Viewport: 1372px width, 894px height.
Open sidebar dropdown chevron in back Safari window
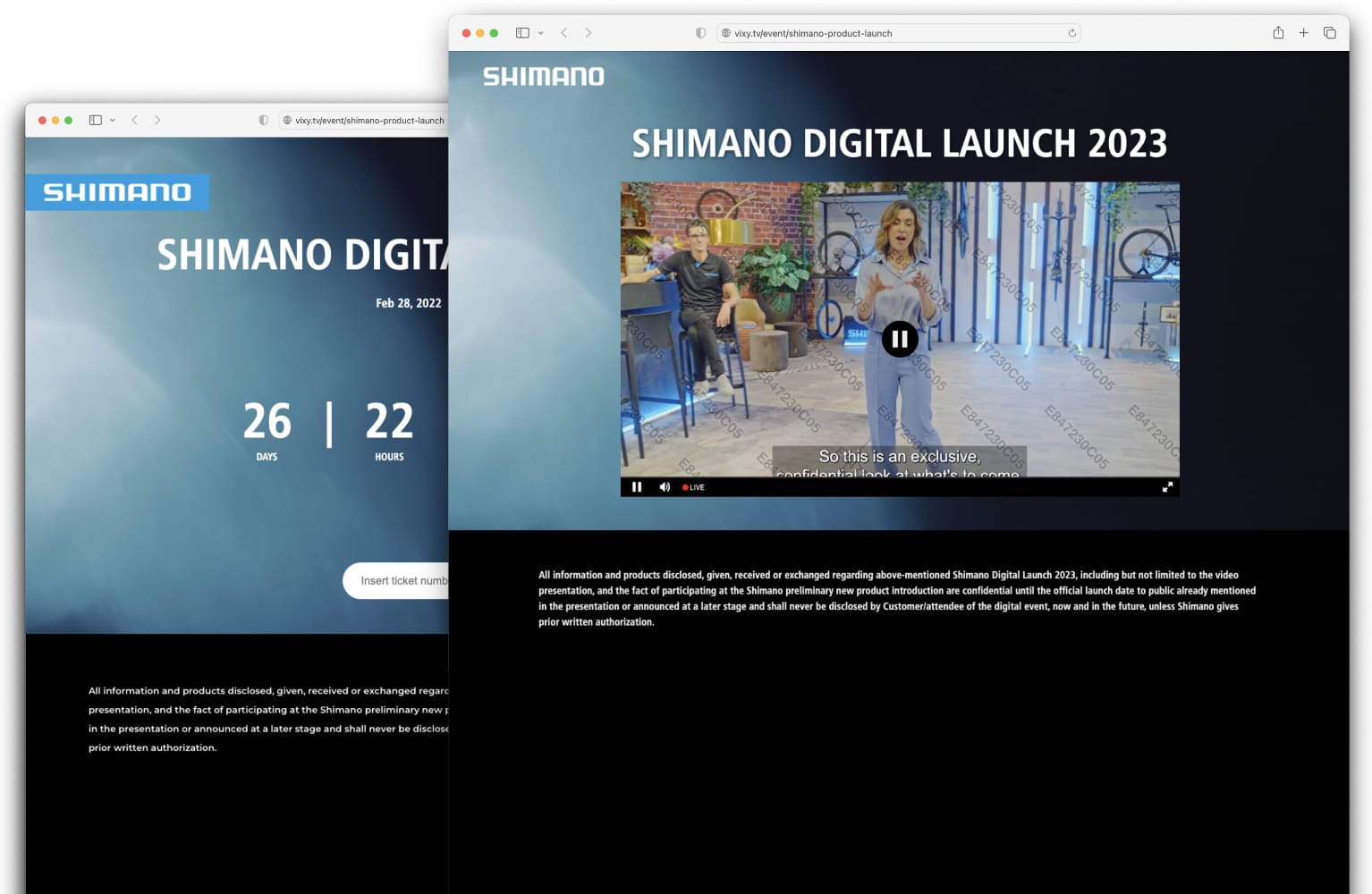click(x=113, y=120)
